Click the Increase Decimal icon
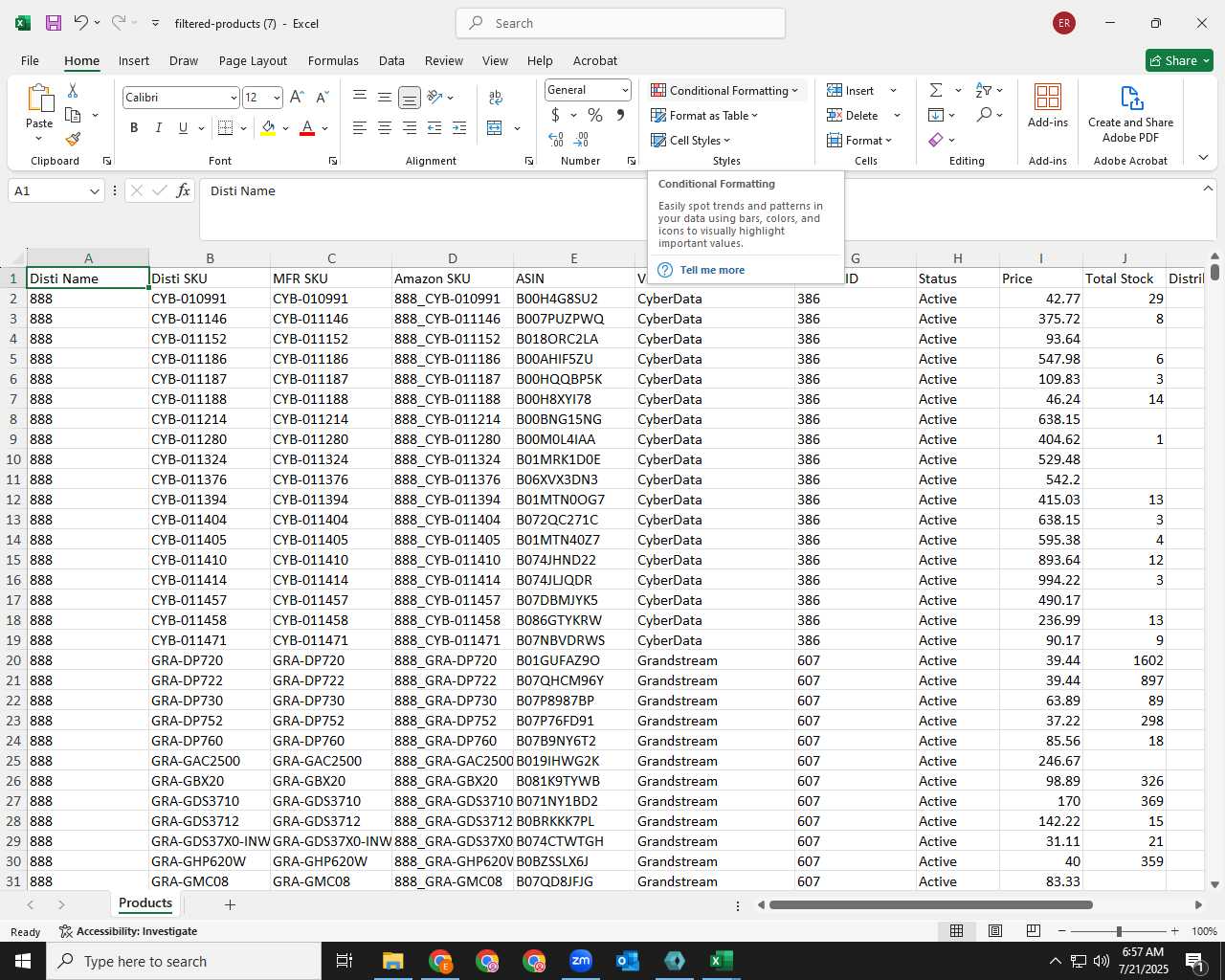This screenshot has width=1225, height=980. 556,140
